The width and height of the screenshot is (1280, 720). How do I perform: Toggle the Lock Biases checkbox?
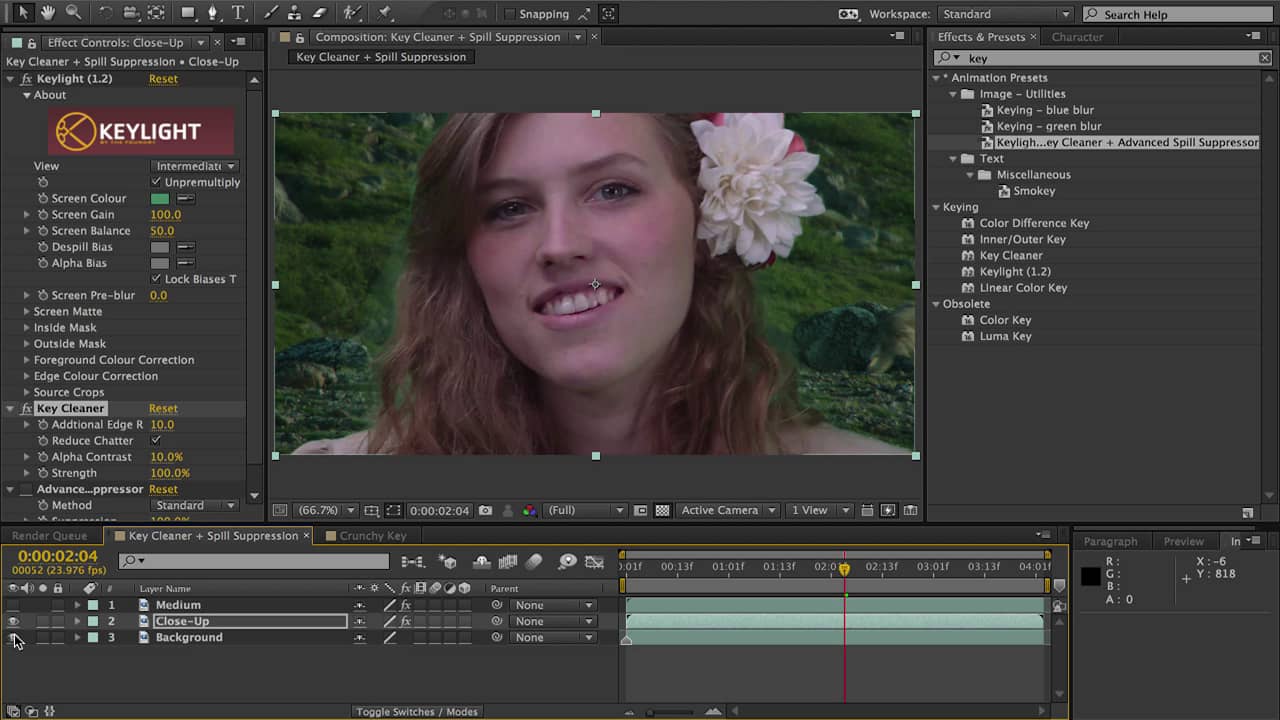(156, 279)
